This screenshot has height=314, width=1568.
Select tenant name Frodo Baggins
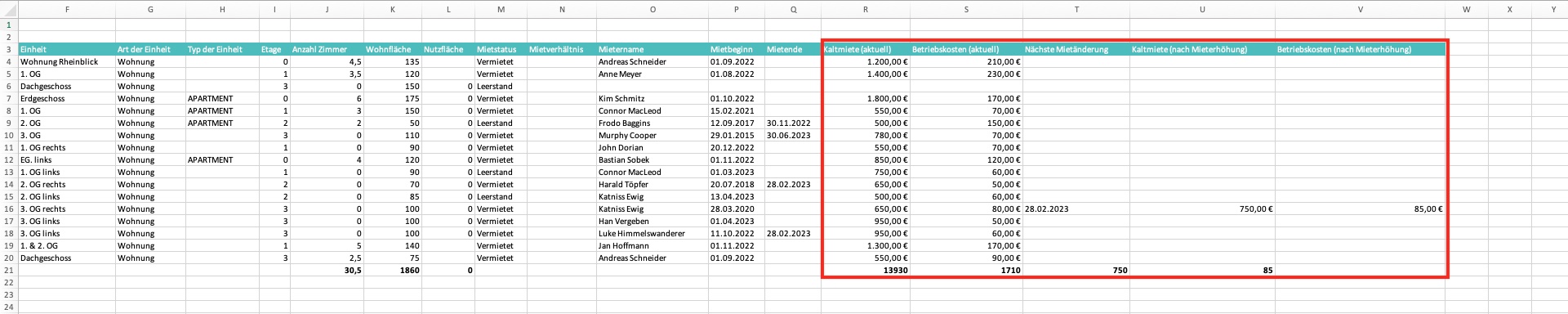point(653,123)
